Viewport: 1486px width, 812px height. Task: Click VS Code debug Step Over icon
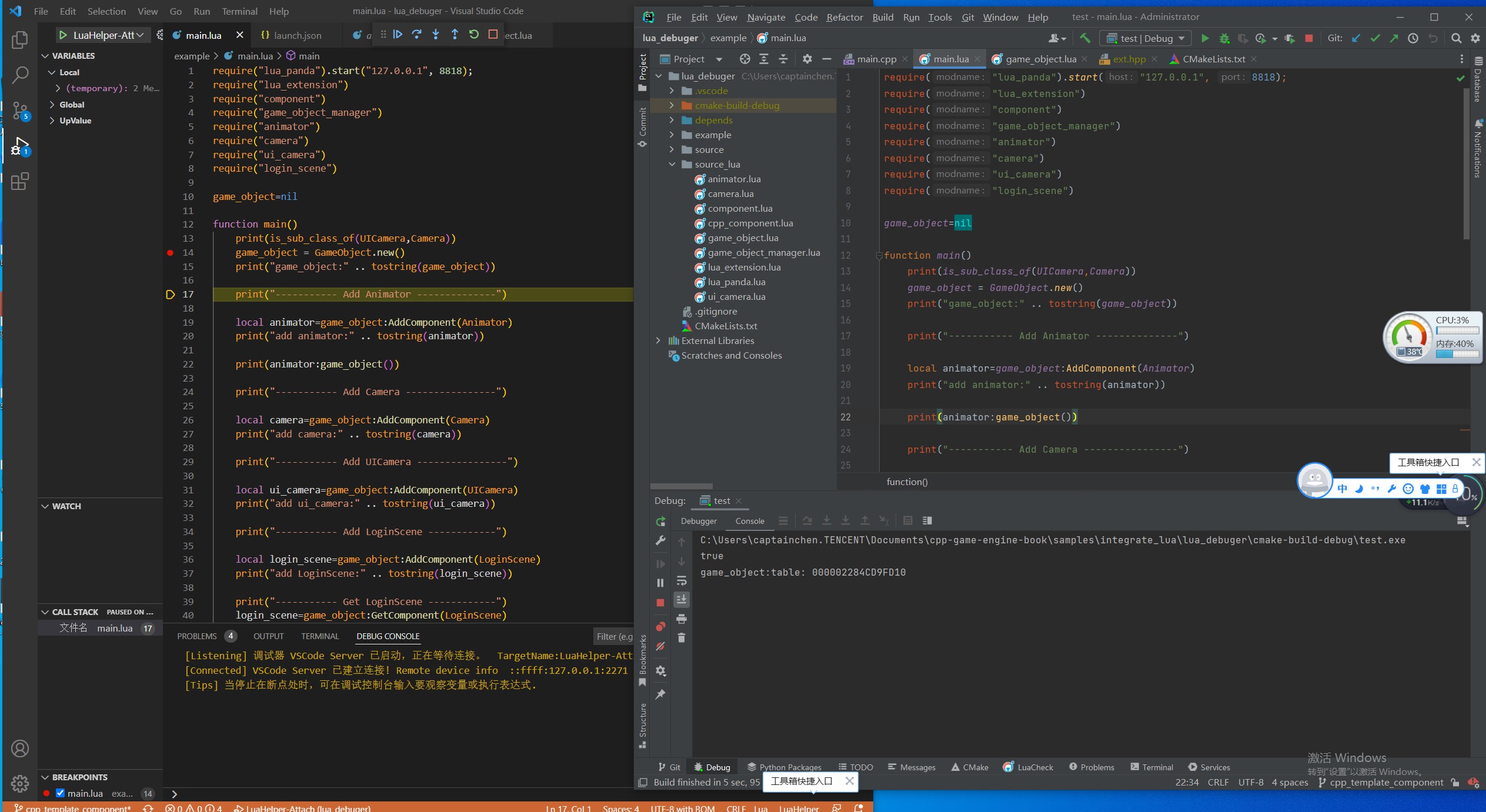[x=417, y=35]
